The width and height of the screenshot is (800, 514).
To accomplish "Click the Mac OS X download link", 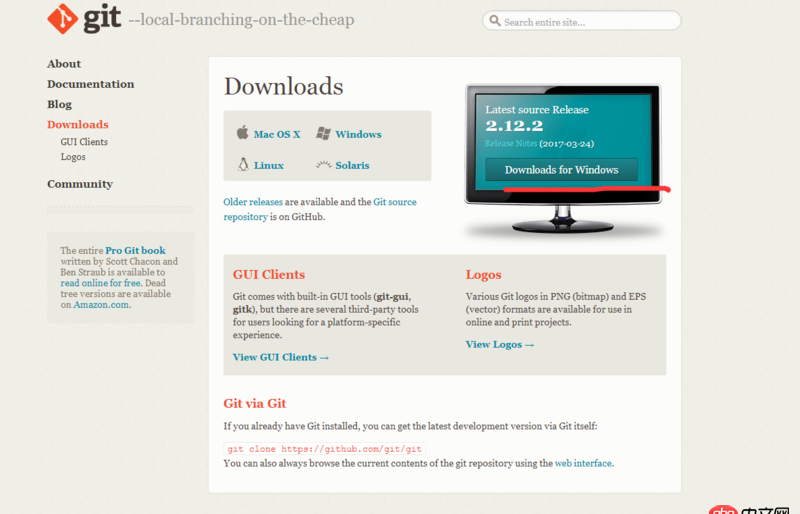I will coord(277,134).
